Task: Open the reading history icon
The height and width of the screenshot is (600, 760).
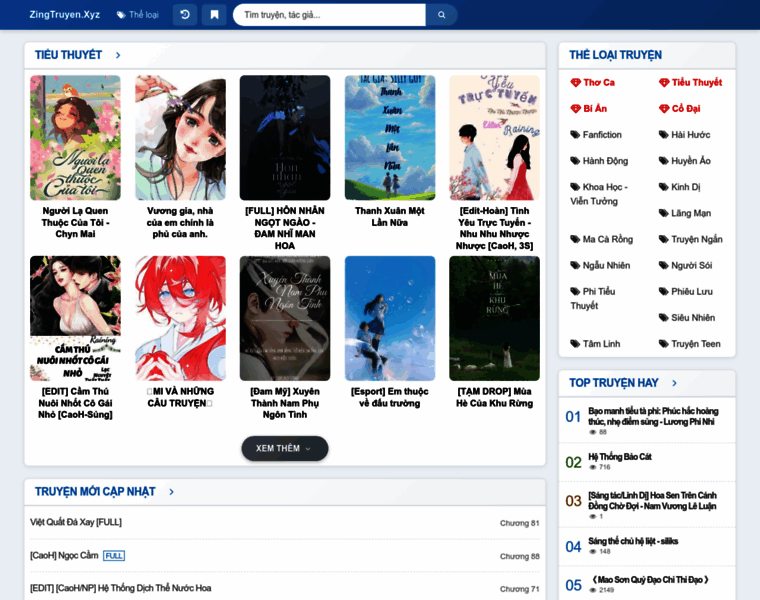Action: coord(185,15)
